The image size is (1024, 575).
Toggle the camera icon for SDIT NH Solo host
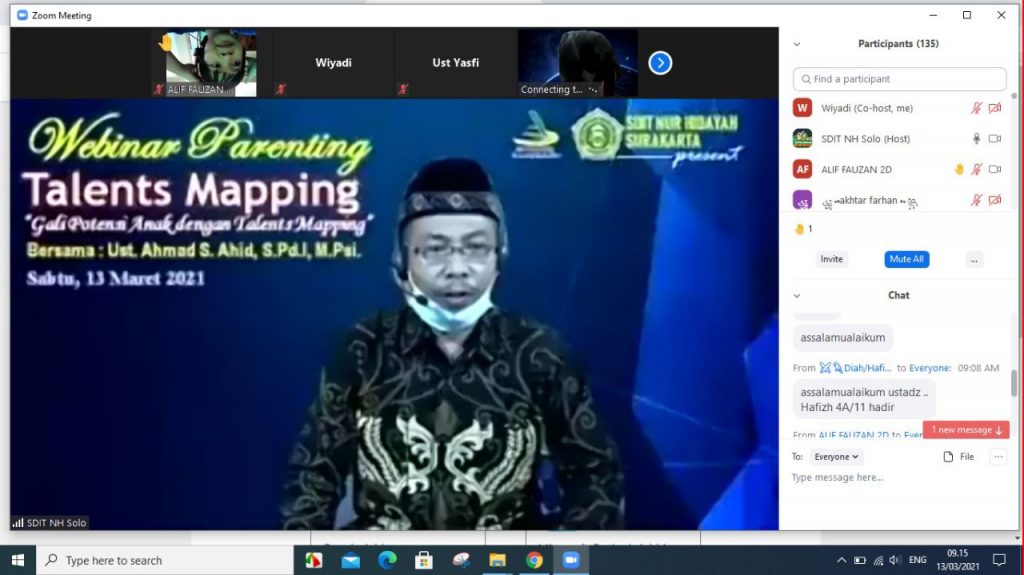[x=995, y=139]
